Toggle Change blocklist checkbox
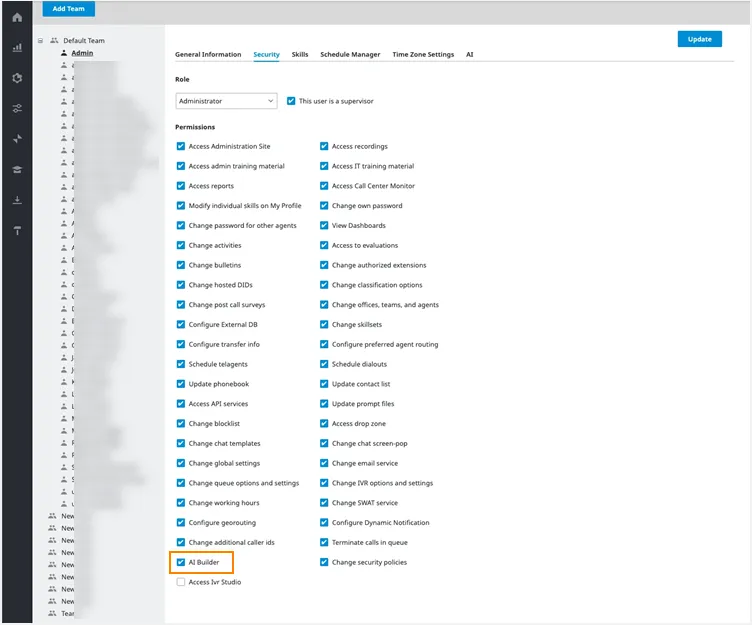 point(181,424)
